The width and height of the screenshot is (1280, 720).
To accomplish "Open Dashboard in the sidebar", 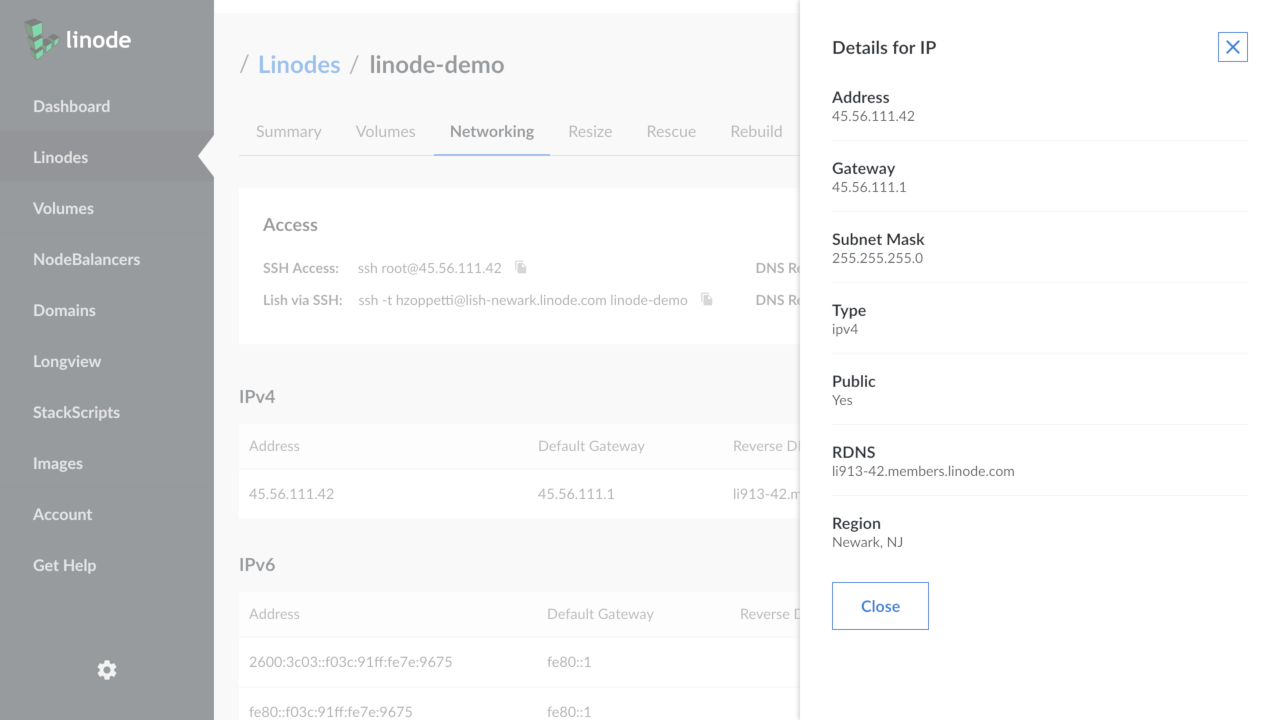I will tap(71, 106).
